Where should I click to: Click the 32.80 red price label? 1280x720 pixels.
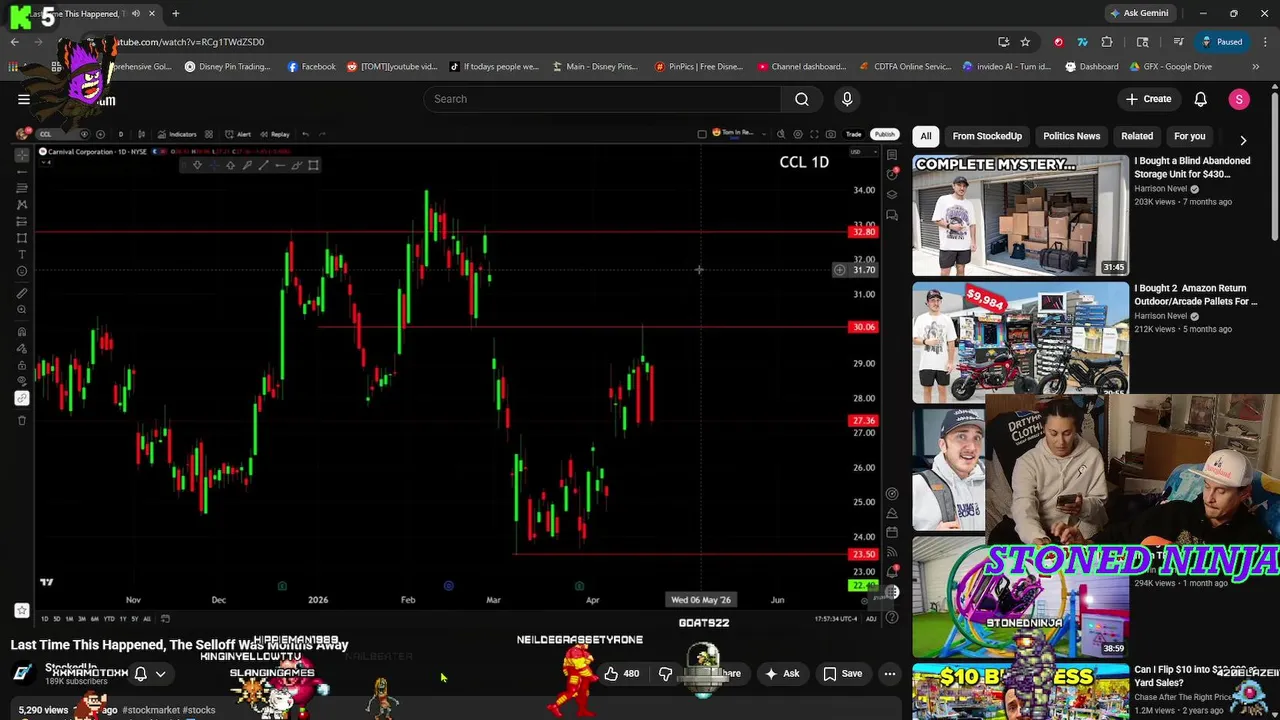point(863,232)
